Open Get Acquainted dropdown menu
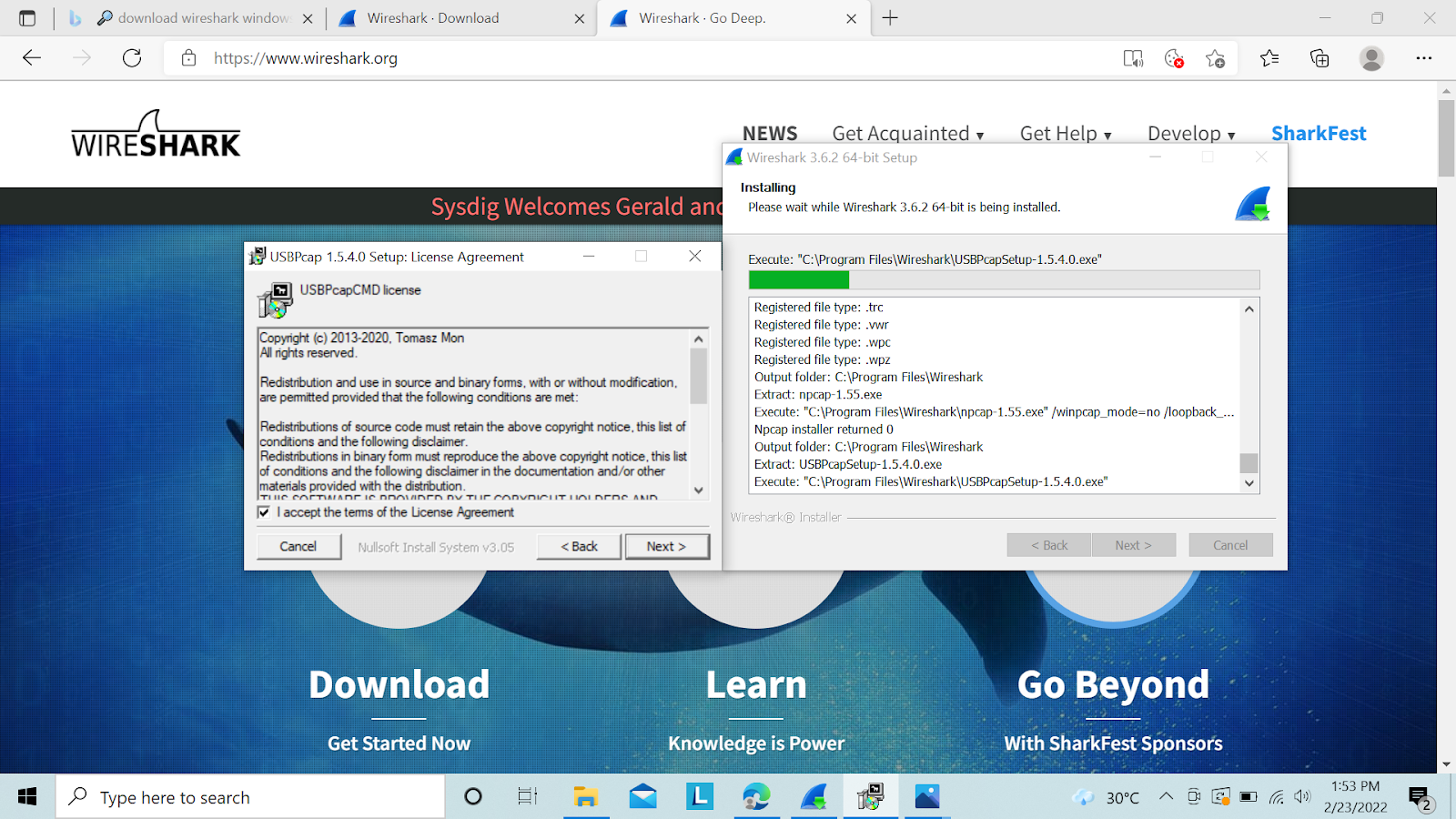 pos(908,134)
